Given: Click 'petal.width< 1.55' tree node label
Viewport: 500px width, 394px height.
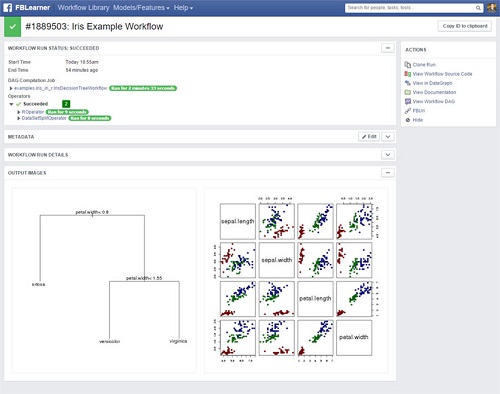Looking at the screenshot, I should pyautogui.click(x=144, y=278).
